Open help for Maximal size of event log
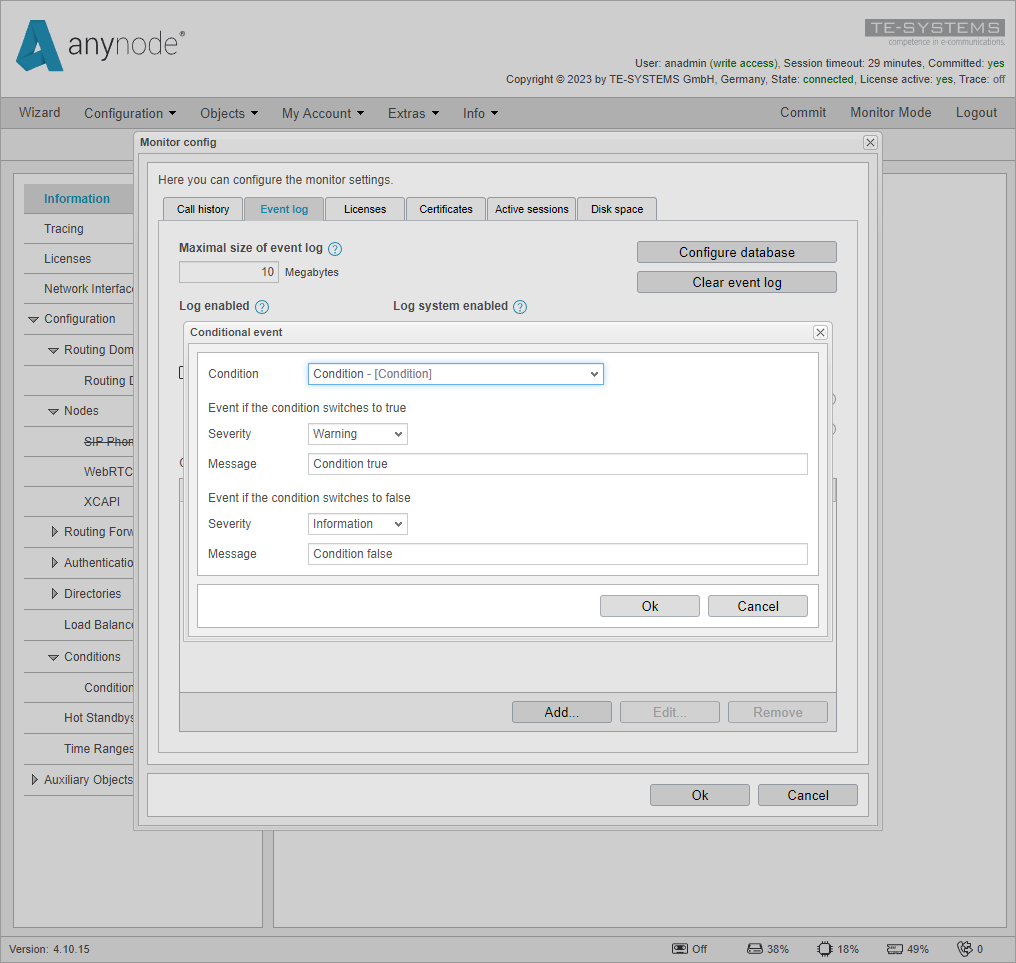Image resolution: width=1016 pixels, height=963 pixels. (334, 248)
